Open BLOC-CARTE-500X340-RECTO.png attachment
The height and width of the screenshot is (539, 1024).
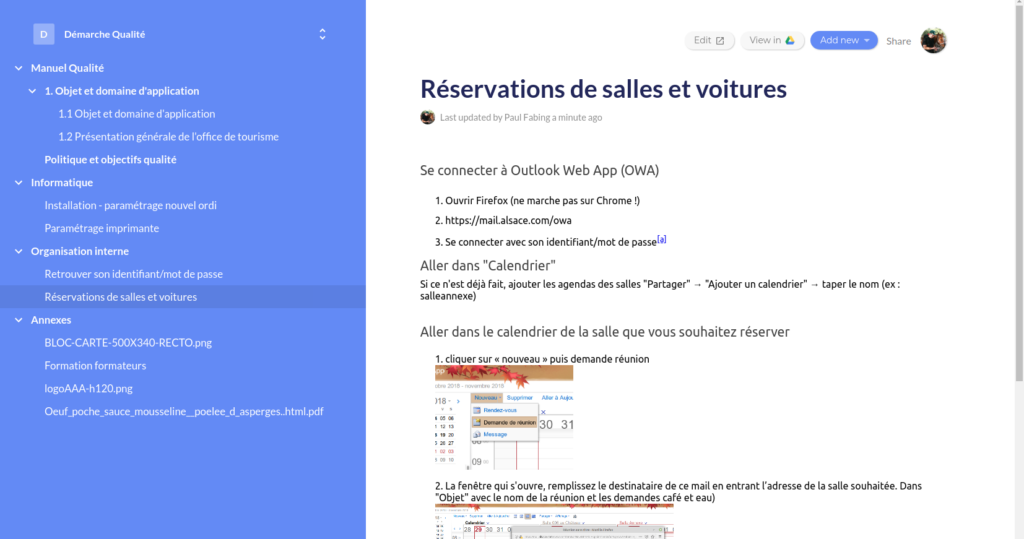click(x=128, y=342)
